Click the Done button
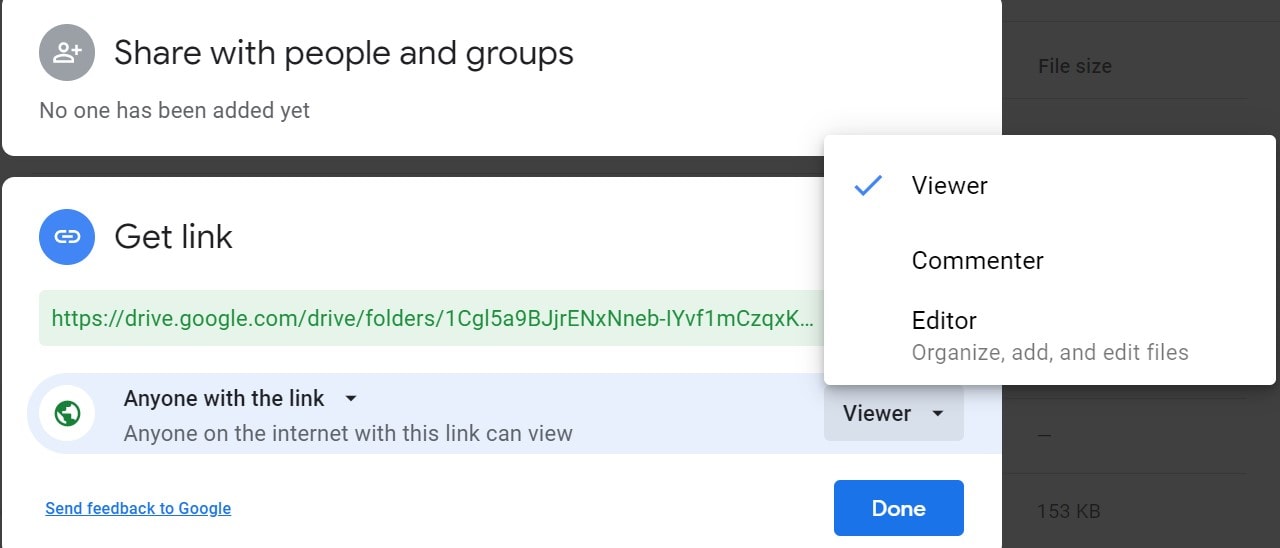The width and height of the screenshot is (1280, 548). click(898, 508)
